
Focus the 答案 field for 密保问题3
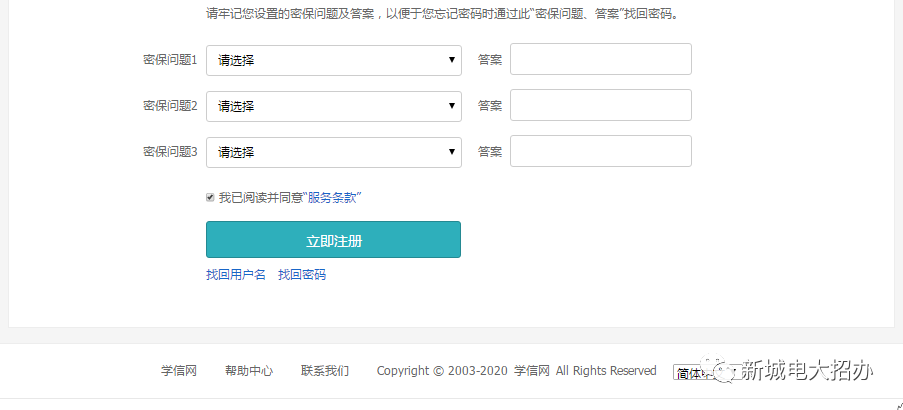coord(601,151)
